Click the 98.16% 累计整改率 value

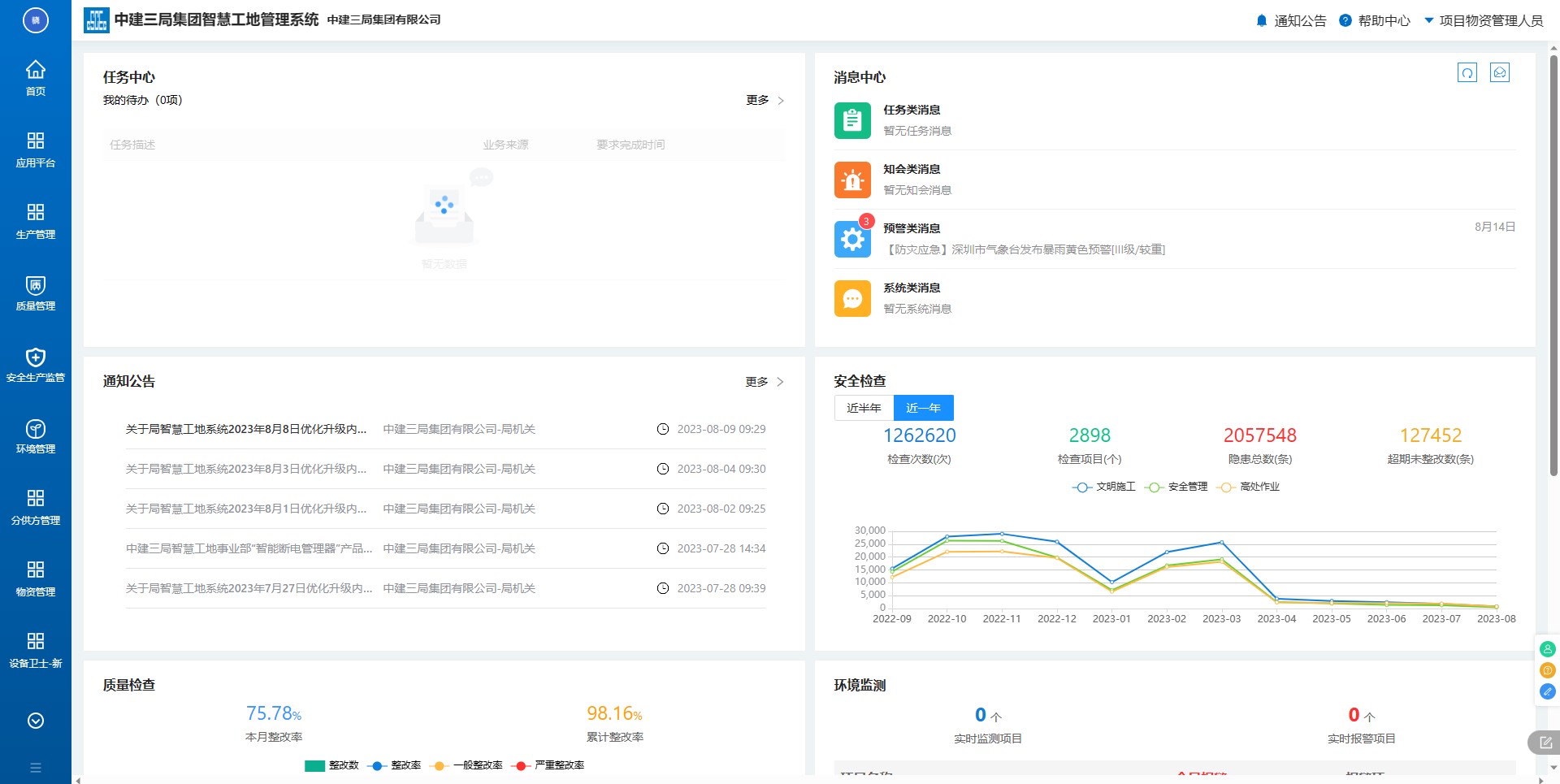[x=615, y=713]
